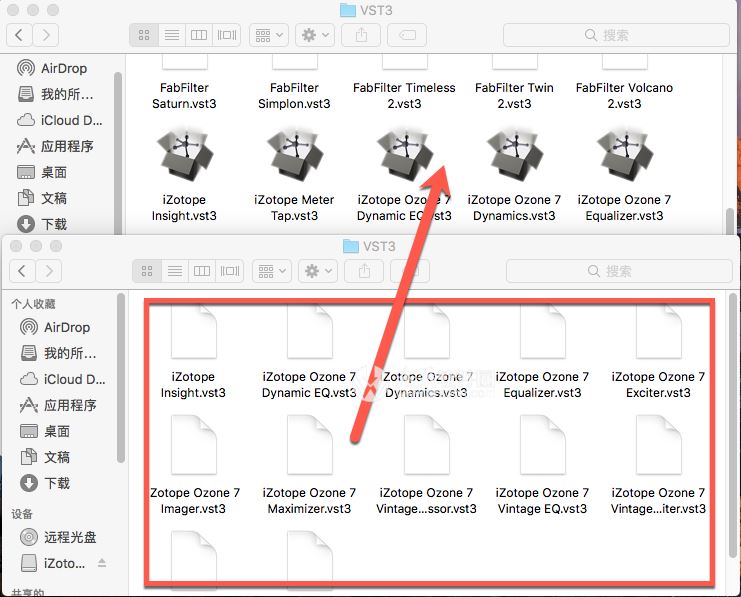The width and height of the screenshot is (741, 597).
Task: Open arrange-by dropdown in bottom window
Action: pos(271,271)
